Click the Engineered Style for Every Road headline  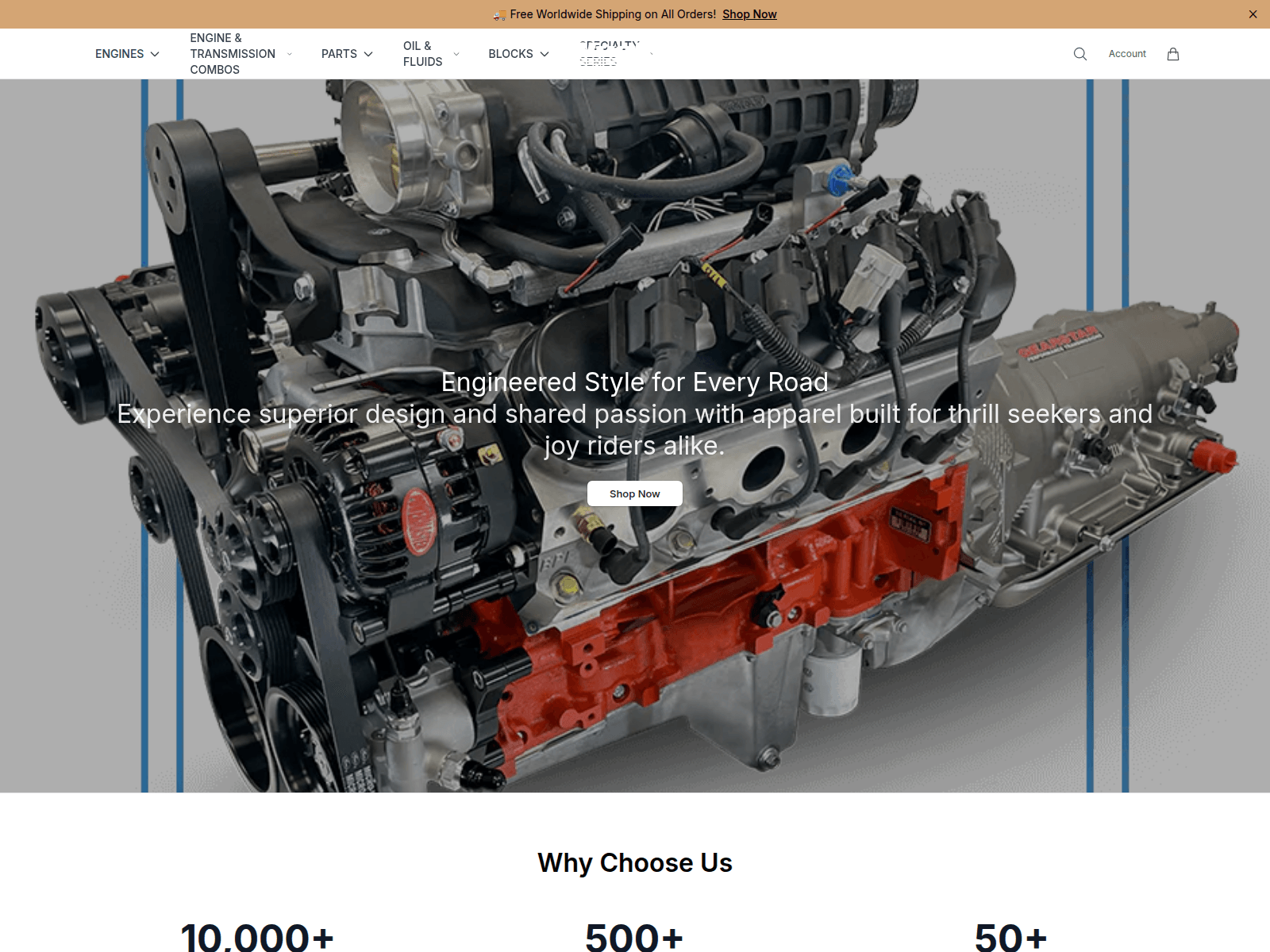point(635,382)
